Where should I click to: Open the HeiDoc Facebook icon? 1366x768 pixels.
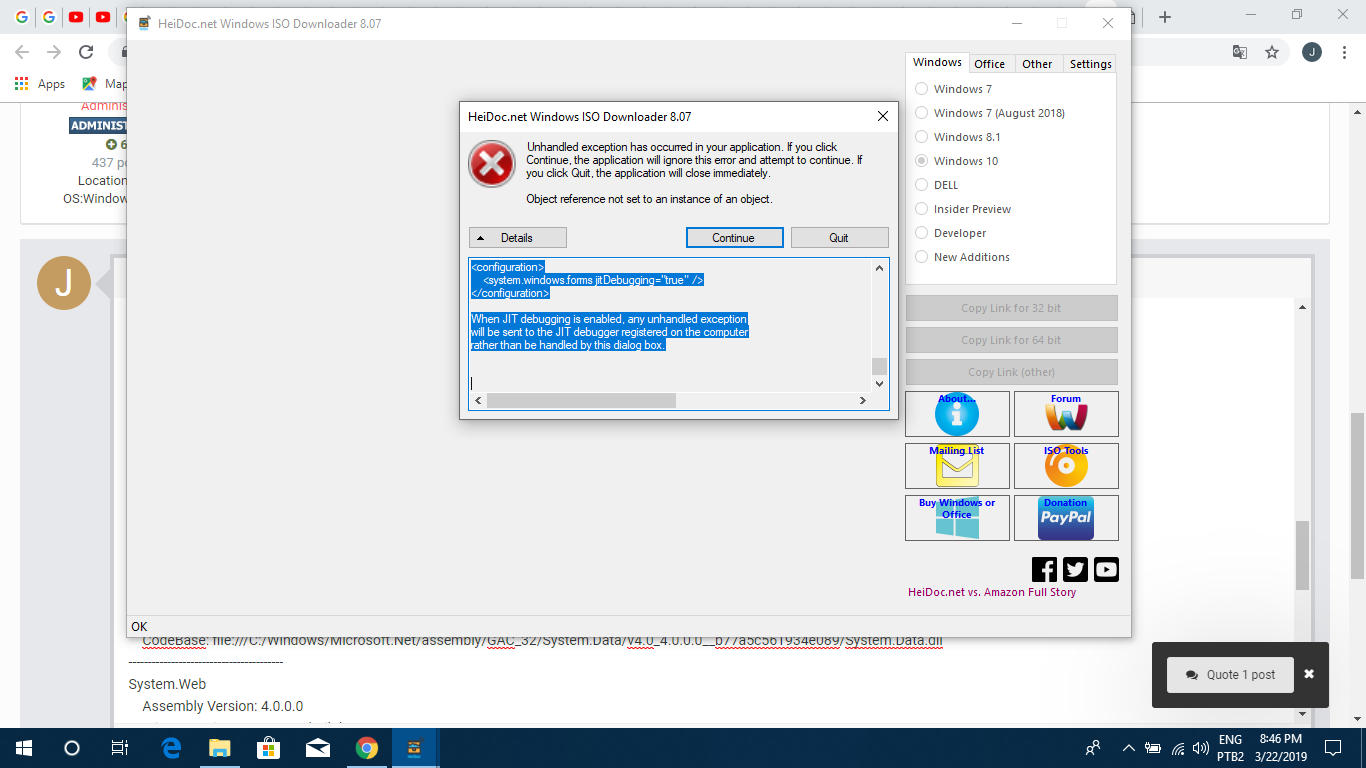[1044, 569]
